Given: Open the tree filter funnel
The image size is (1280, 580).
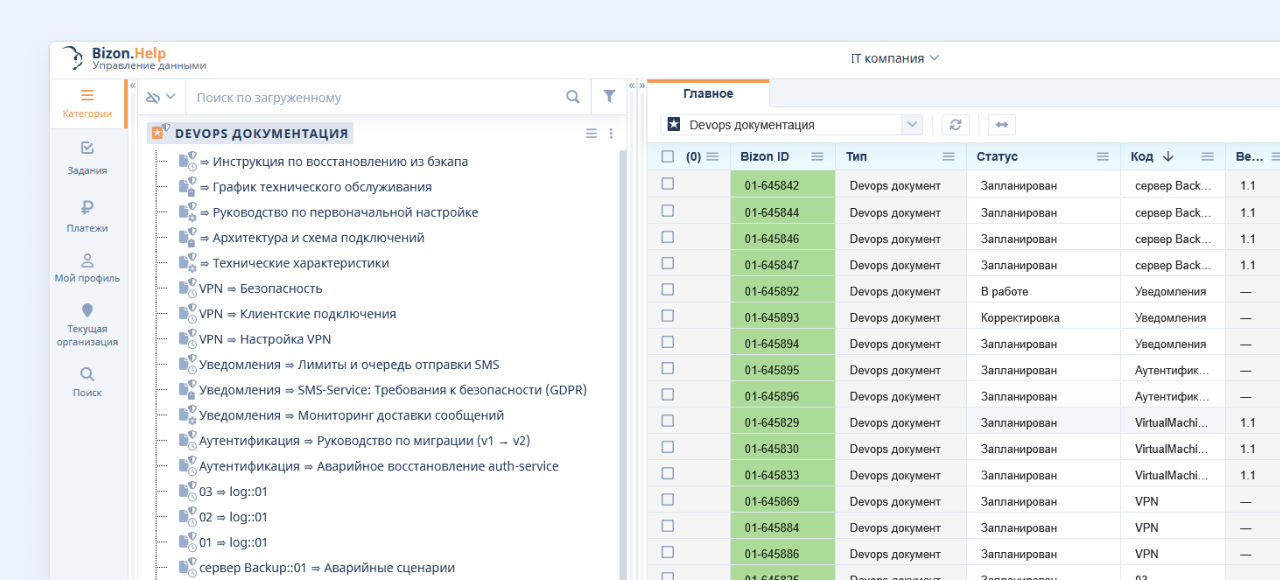Looking at the screenshot, I should (609, 97).
